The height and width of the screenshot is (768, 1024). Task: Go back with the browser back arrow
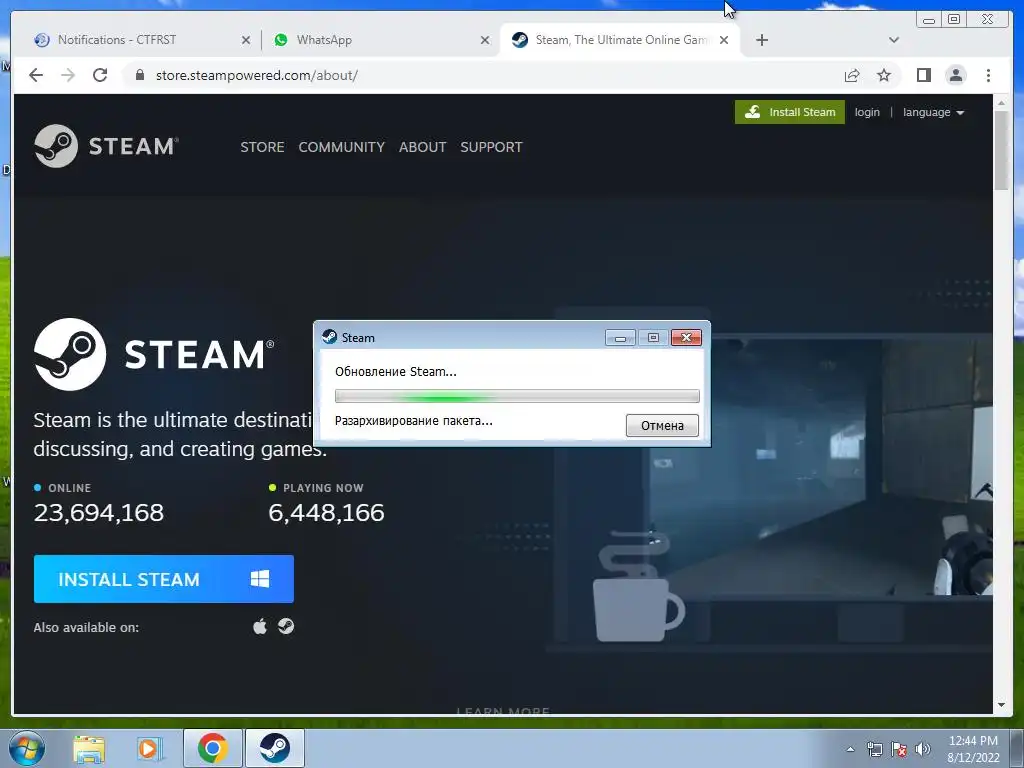coord(36,75)
